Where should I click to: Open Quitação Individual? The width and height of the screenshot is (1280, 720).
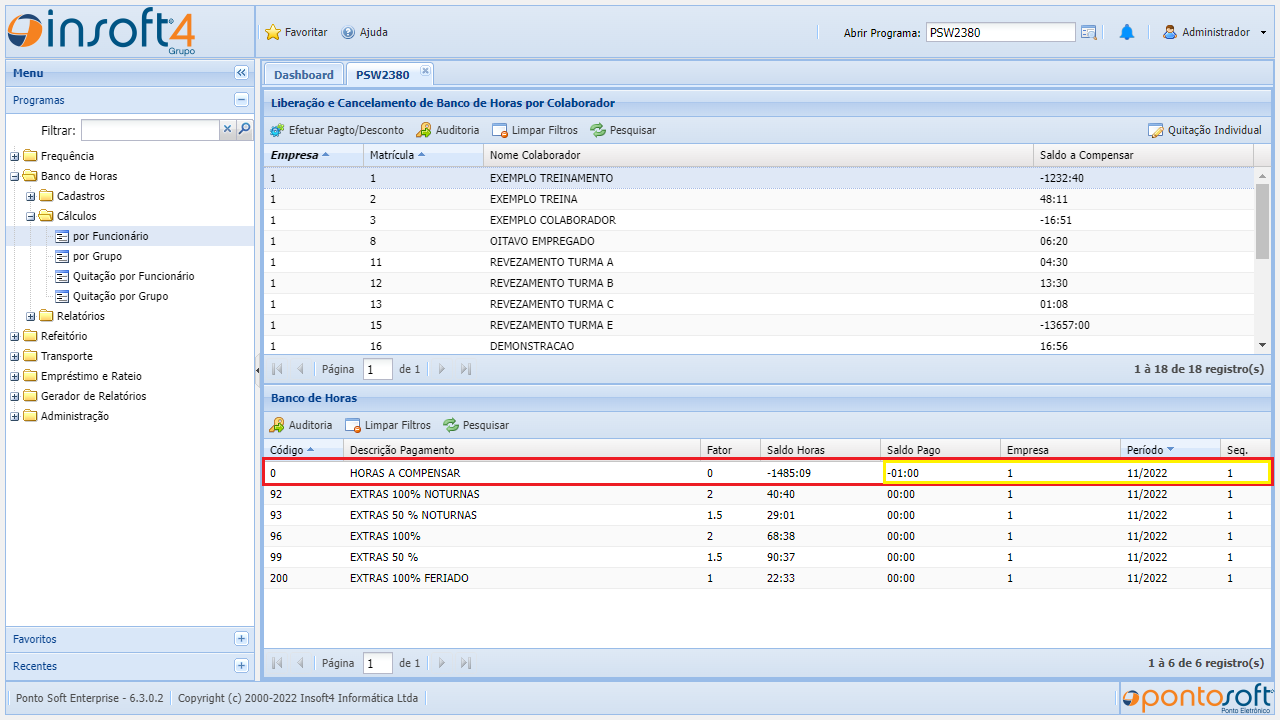1205,130
